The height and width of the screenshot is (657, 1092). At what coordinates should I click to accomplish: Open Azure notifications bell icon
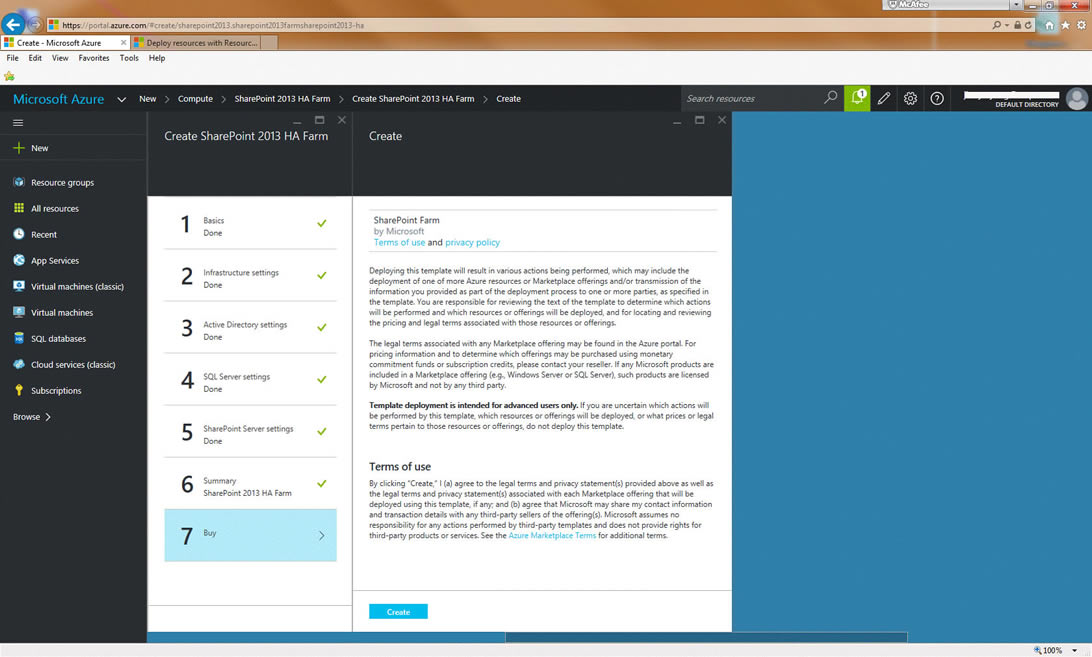[x=857, y=98]
